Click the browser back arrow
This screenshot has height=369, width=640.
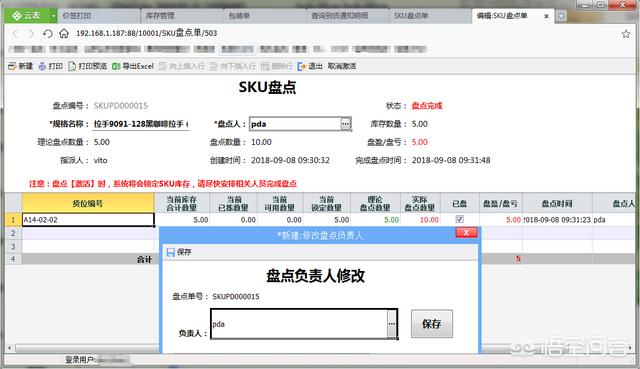coord(16,33)
